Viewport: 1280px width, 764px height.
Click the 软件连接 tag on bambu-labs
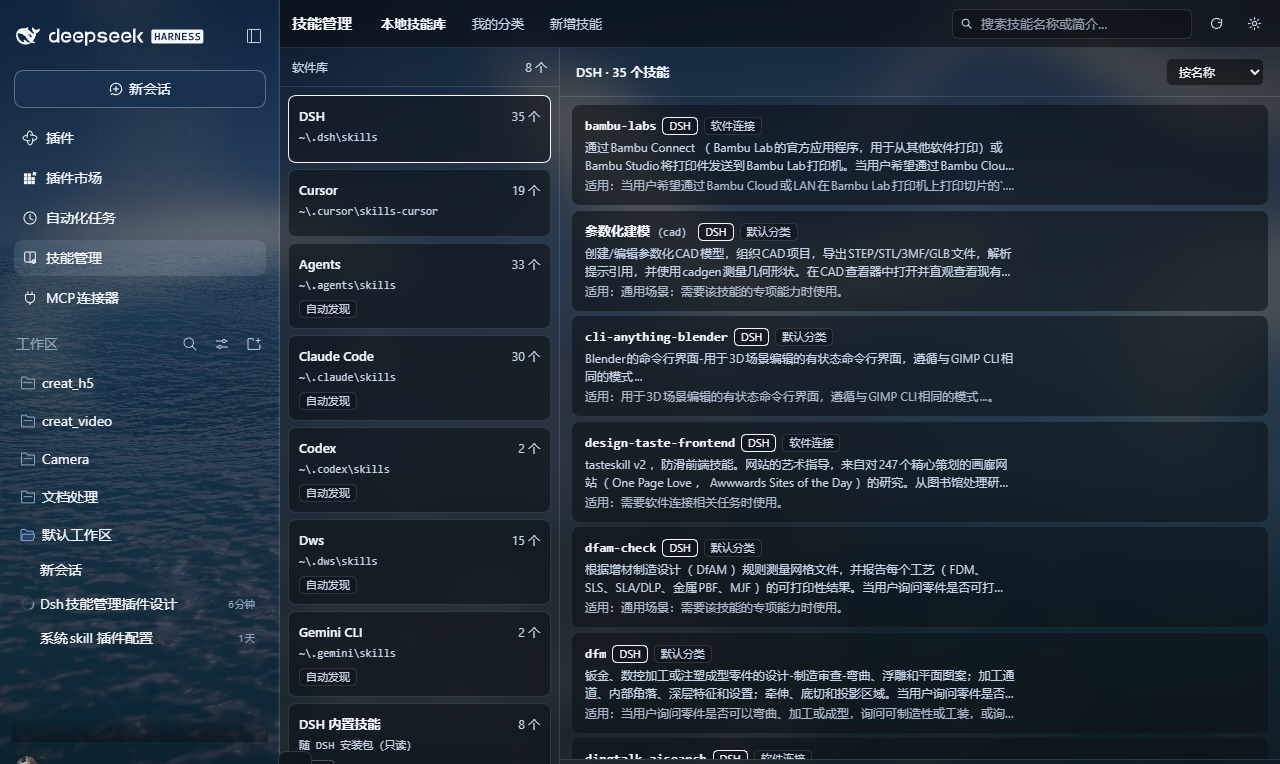tap(733, 126)
